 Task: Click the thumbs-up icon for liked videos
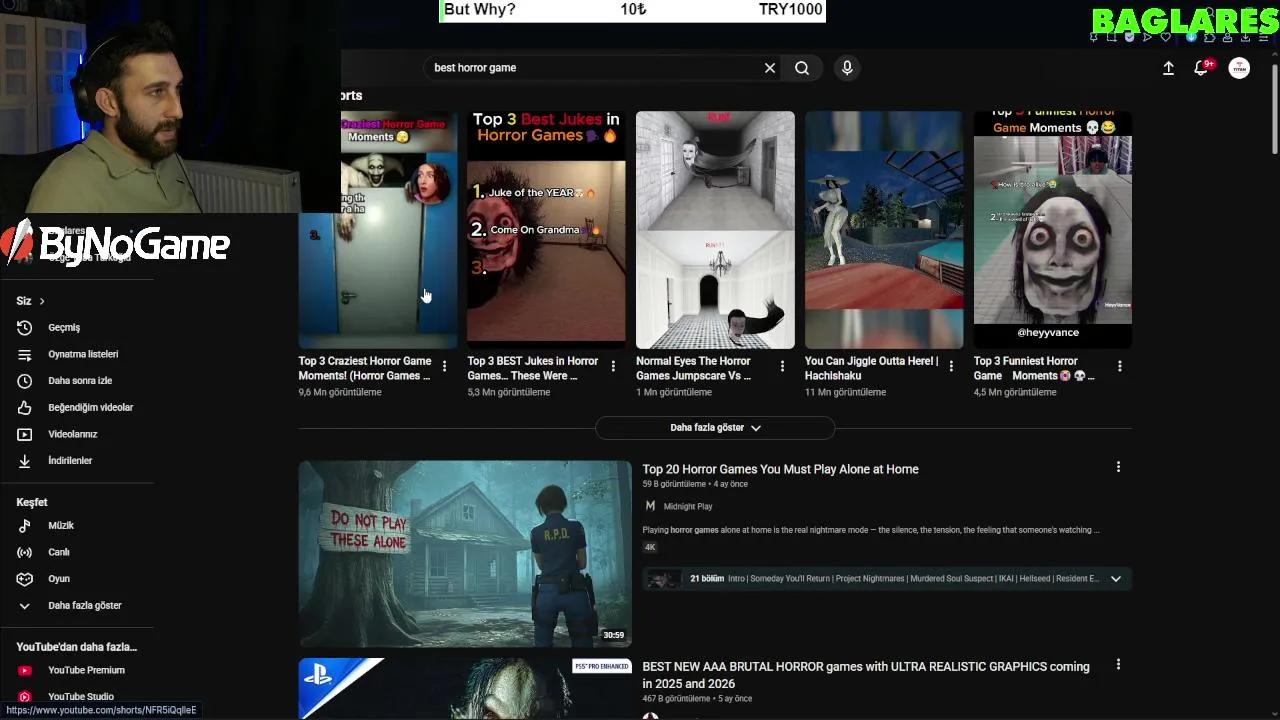(x=25, y=408)
